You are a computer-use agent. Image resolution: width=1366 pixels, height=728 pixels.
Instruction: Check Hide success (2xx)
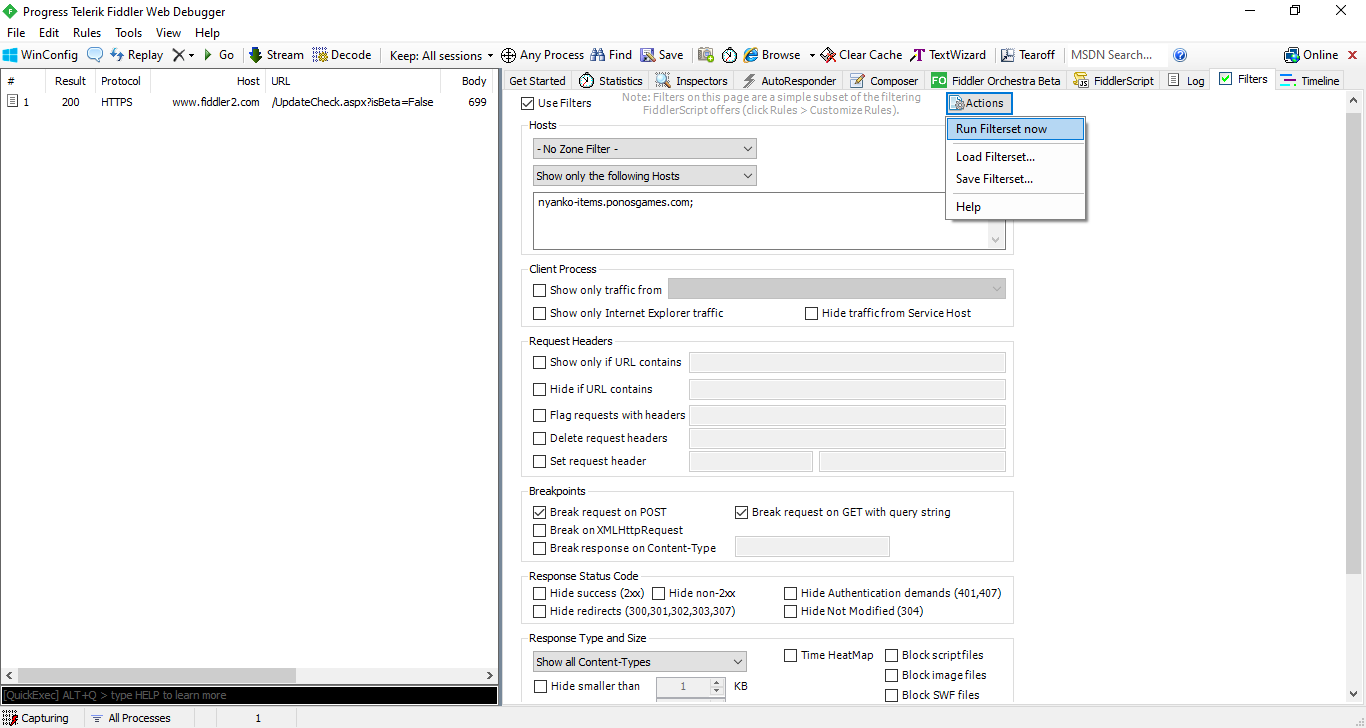coord(540,593)
